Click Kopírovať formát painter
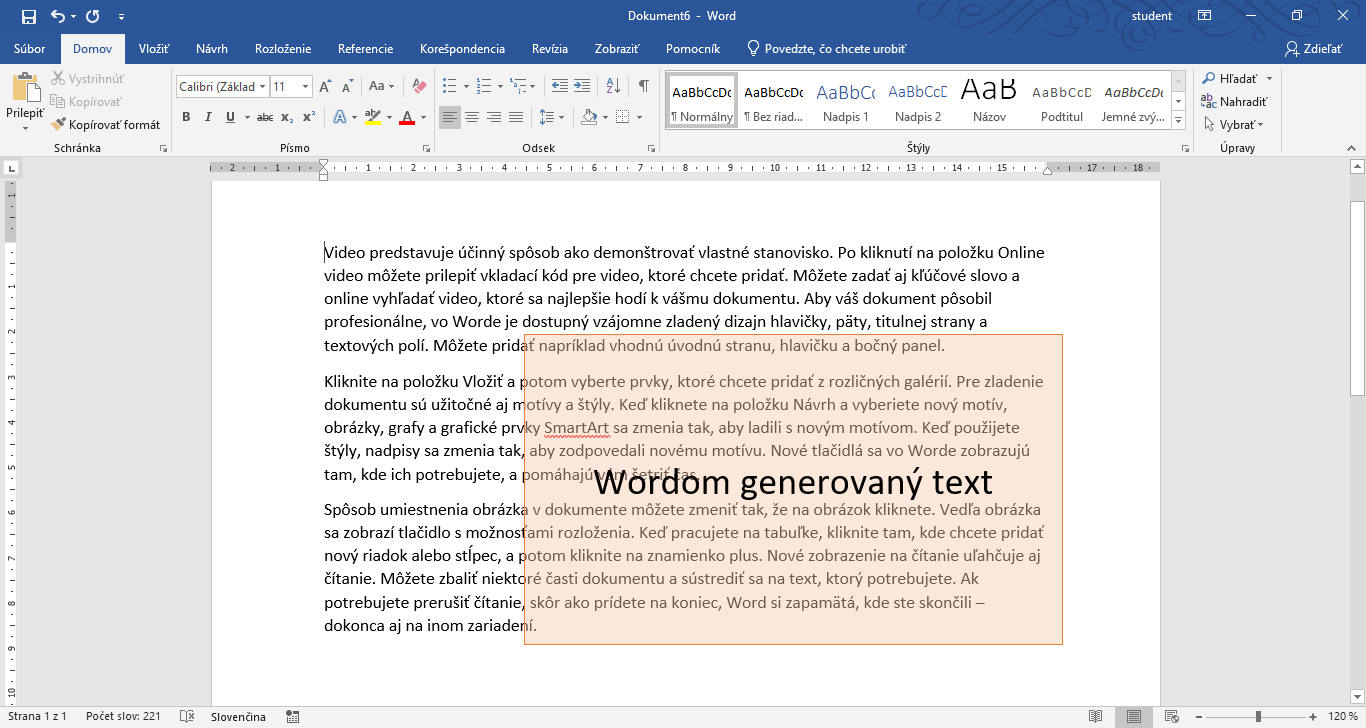 [x=106, y=125]
